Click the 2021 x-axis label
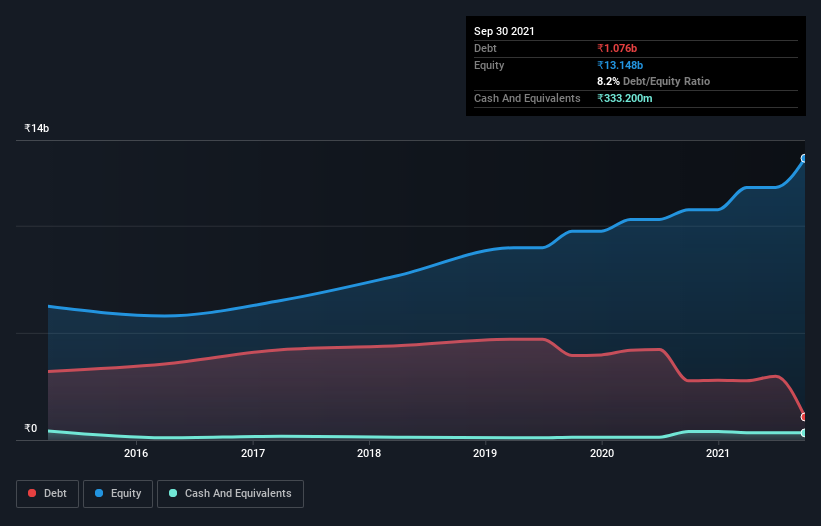 [717, 453]
